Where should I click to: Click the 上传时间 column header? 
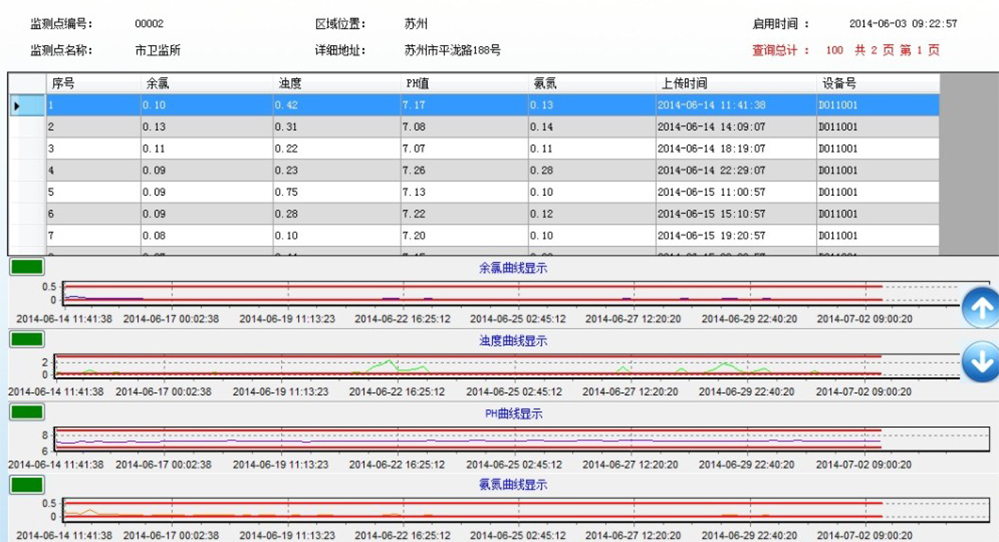click(735, 84)
